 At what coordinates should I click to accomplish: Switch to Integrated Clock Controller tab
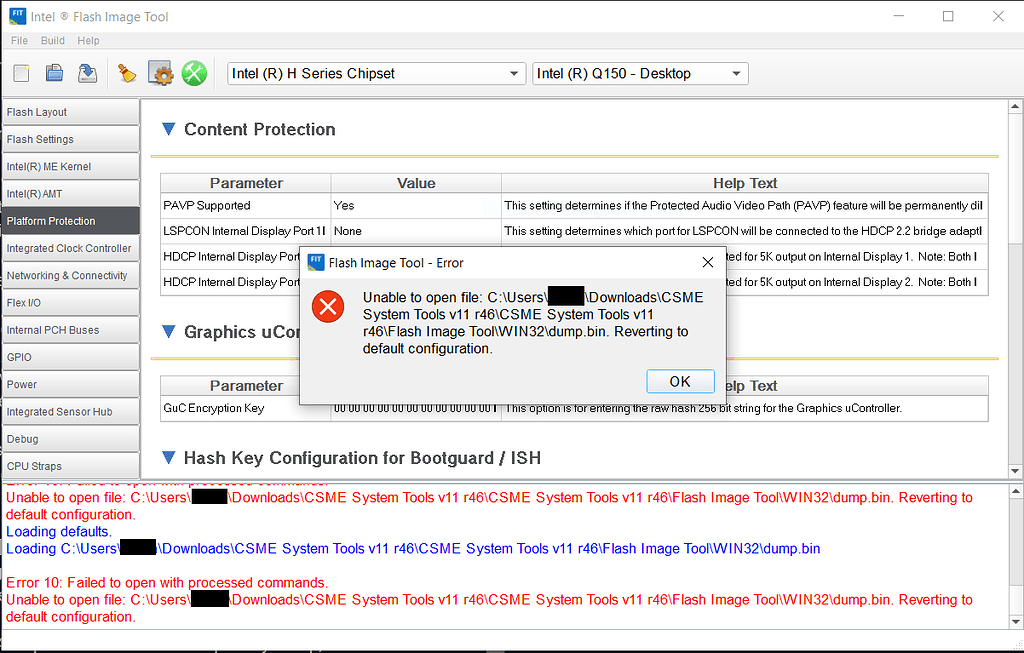[x=70, y=248]
